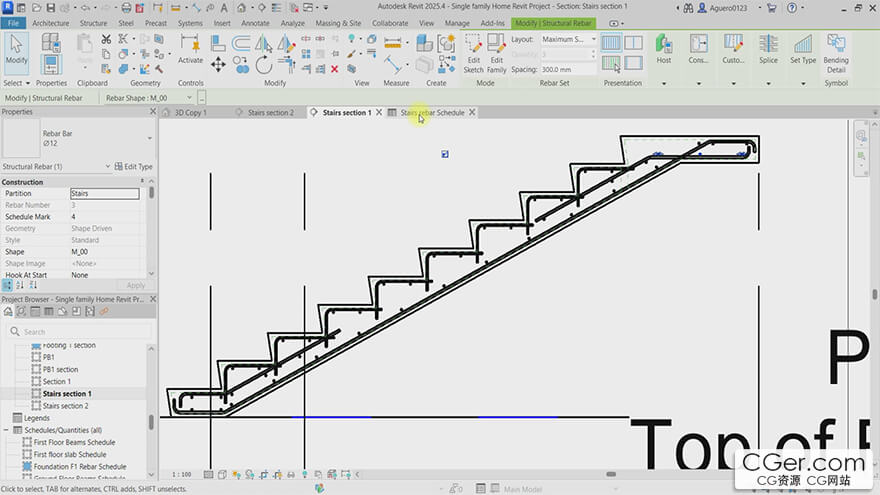Open the Layout dropdown showing Maximum Spacing

pyautogui.click(x=568, y=40)
